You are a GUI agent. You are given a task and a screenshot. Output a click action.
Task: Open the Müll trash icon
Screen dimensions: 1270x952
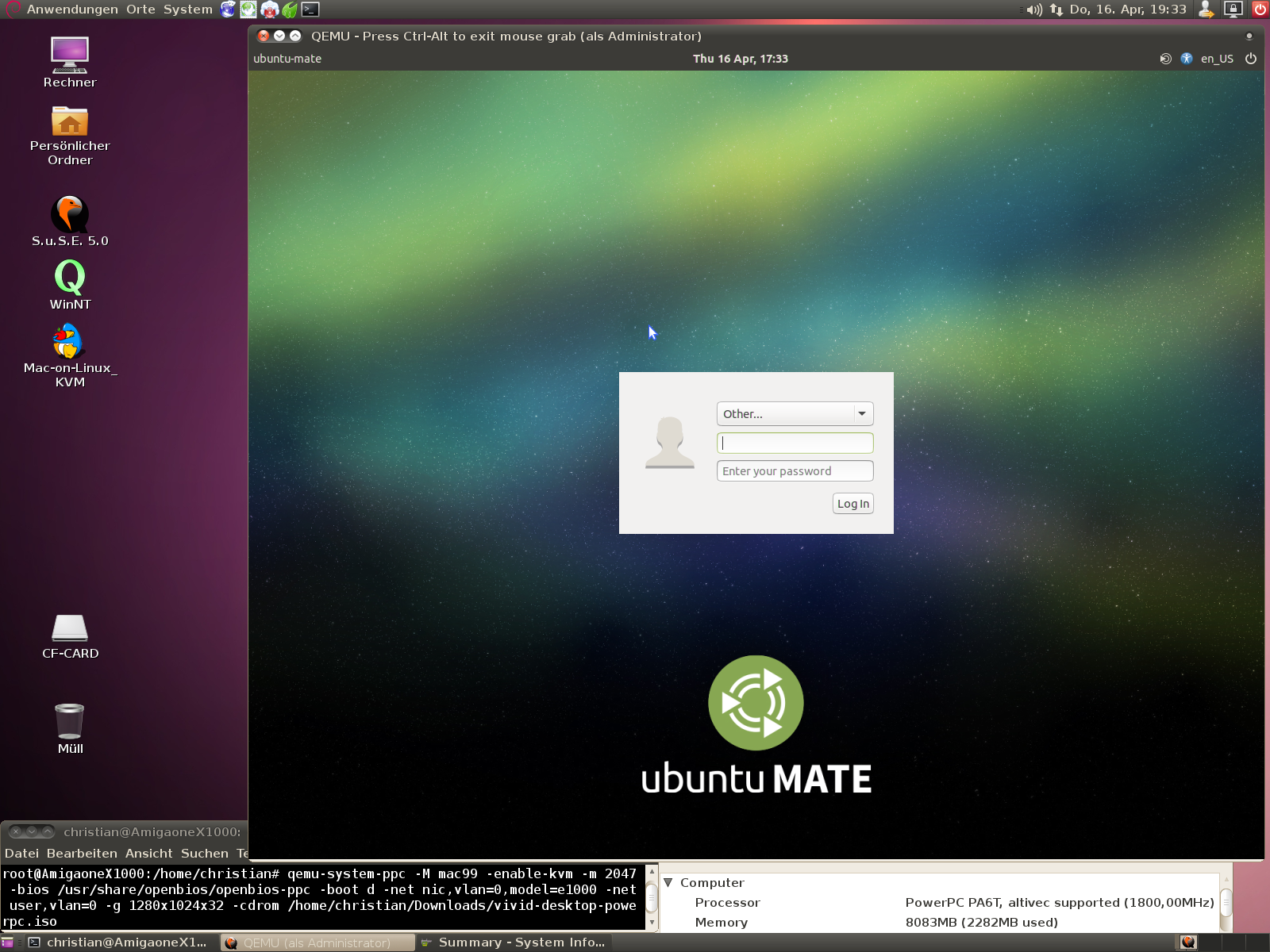pos(70,722)
